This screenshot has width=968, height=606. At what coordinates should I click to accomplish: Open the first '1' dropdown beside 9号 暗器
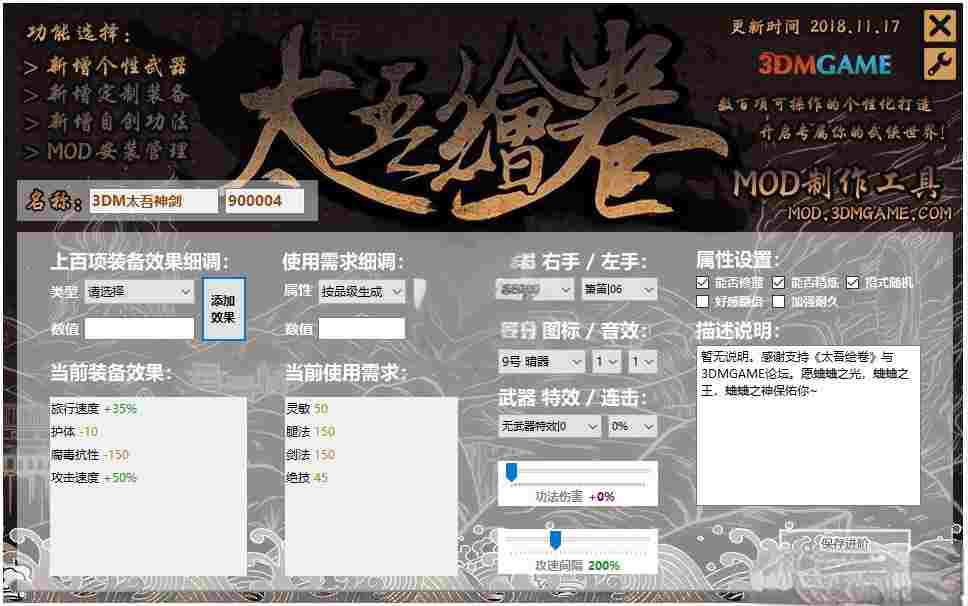606,362
